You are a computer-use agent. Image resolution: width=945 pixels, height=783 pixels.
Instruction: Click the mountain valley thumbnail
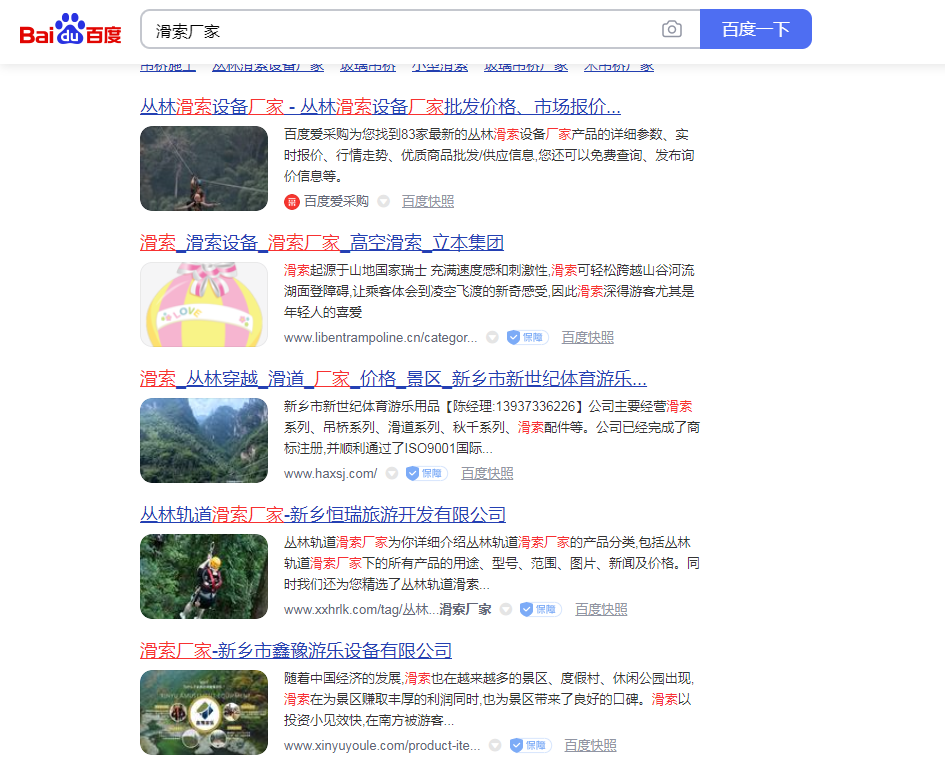[204, 441]
